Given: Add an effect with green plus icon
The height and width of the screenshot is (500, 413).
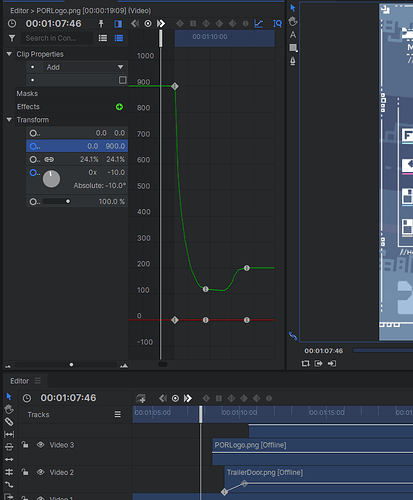Looking at the screenshot, I should coord(119,107).
